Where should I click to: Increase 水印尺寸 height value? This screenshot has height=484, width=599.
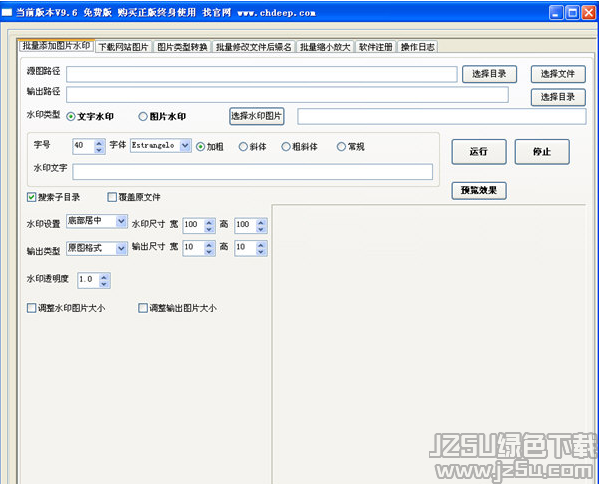click(261, 222)
